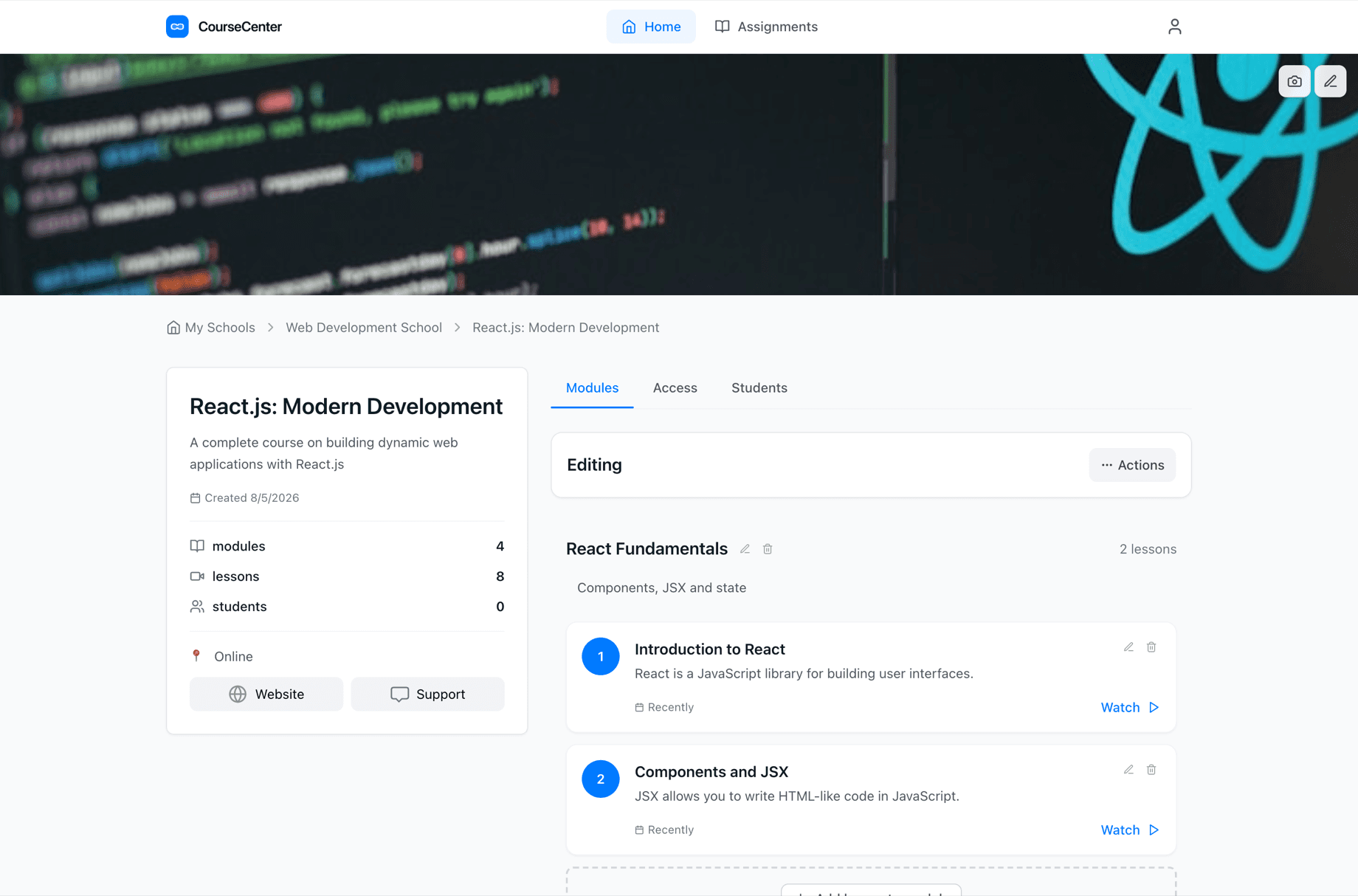Delete the Components and JSX lesson
Image resolution: width=1358 pixels, height=896 pixels.
pos(1151,770)
